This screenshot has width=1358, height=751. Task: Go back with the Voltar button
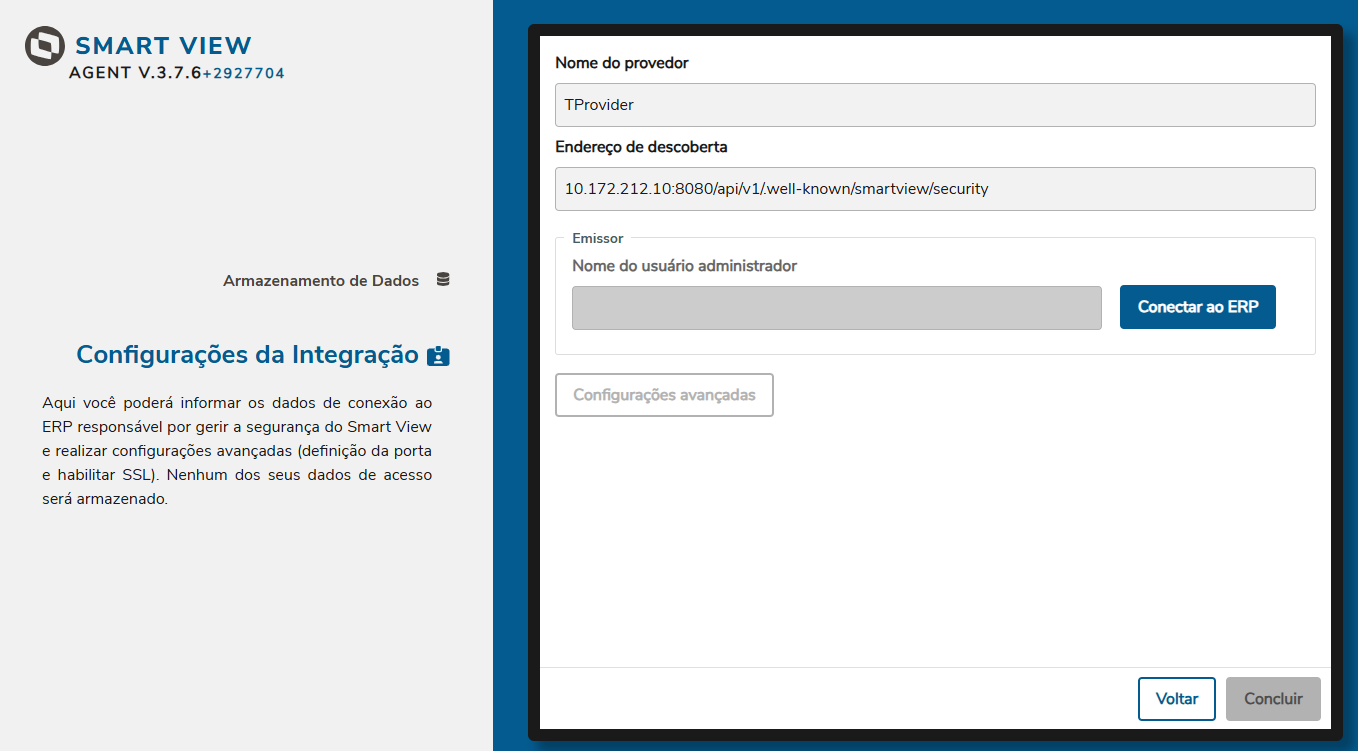pos(1177,699)
